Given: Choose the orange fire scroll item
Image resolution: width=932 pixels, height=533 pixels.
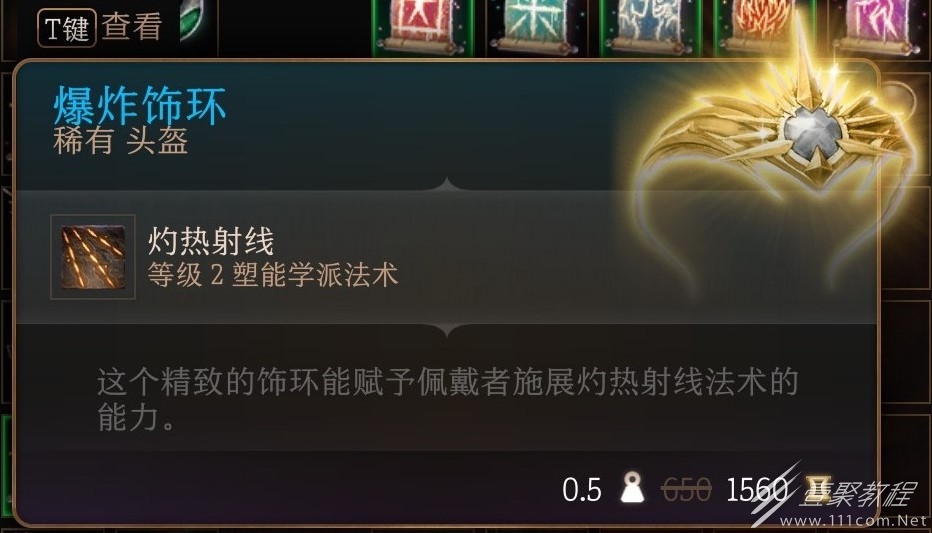Looking at the screenshot, I should coord(764,27).
